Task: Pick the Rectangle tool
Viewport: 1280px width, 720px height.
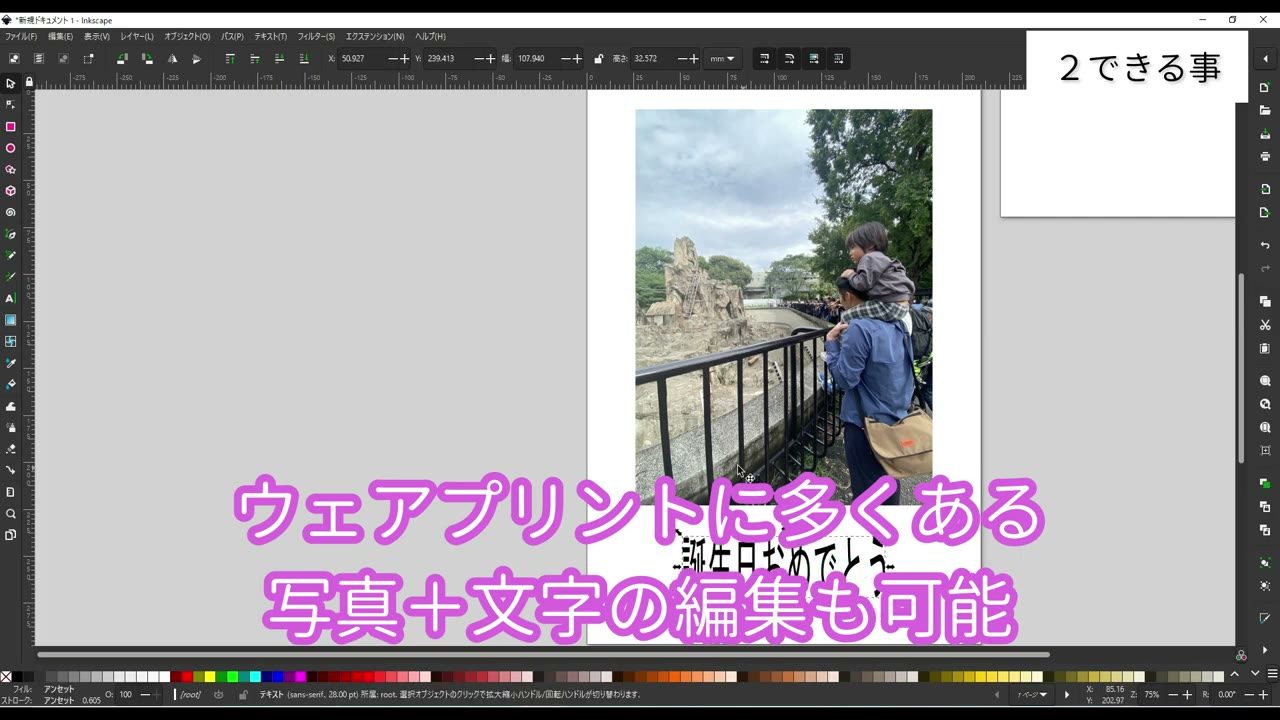Action: [11, 127]
